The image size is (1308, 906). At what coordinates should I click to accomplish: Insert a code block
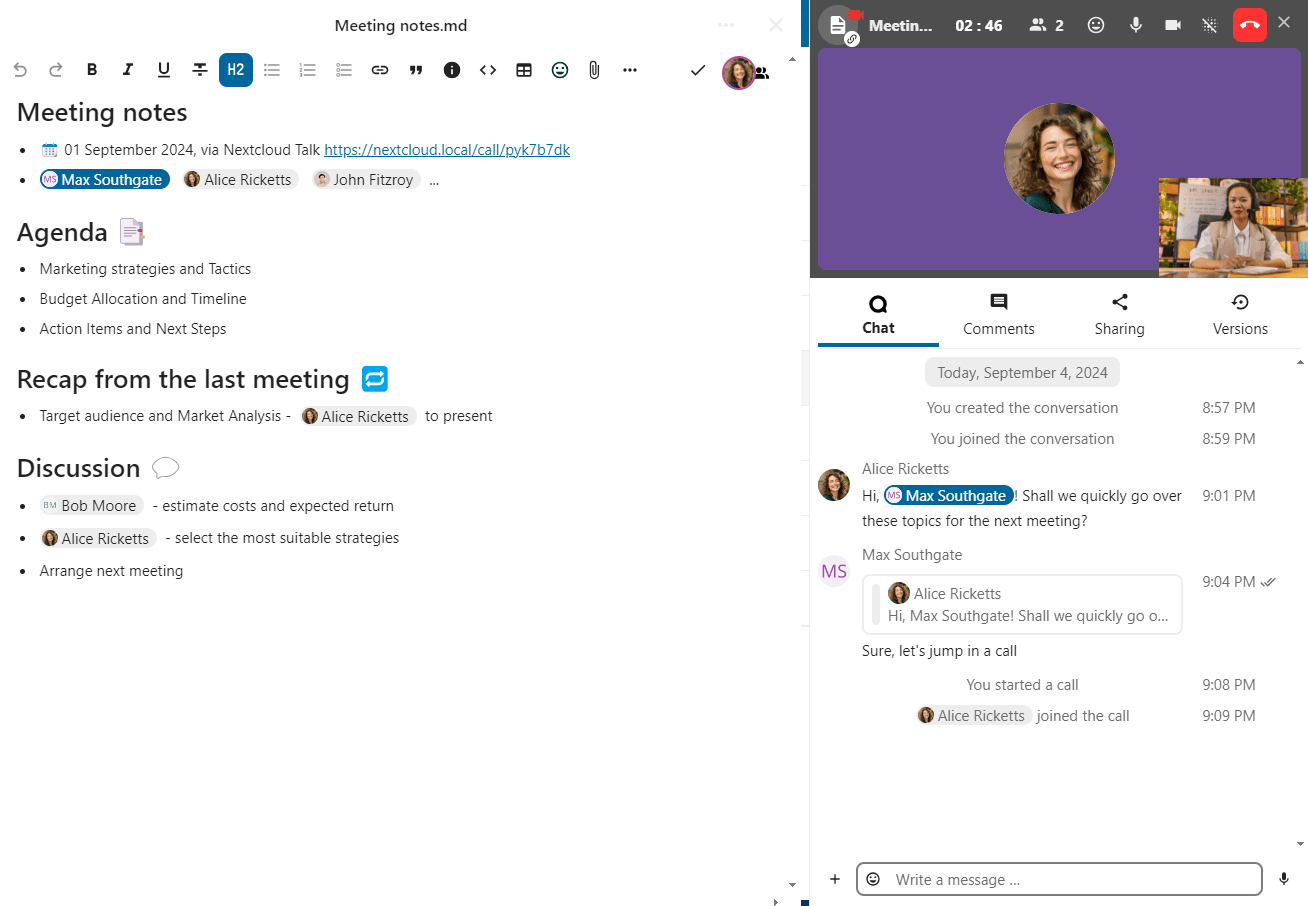[x=488, y=70]
